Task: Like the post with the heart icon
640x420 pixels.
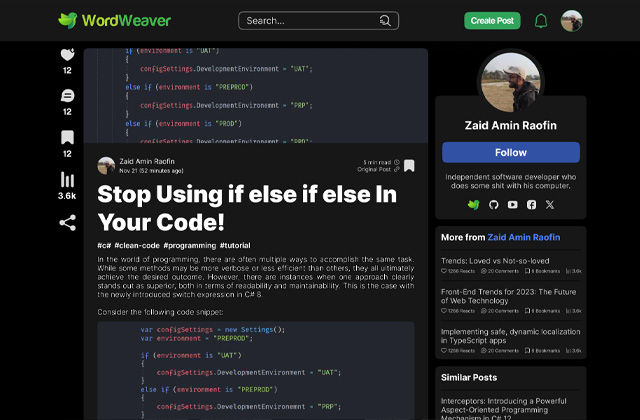Action: coord(67,55)
